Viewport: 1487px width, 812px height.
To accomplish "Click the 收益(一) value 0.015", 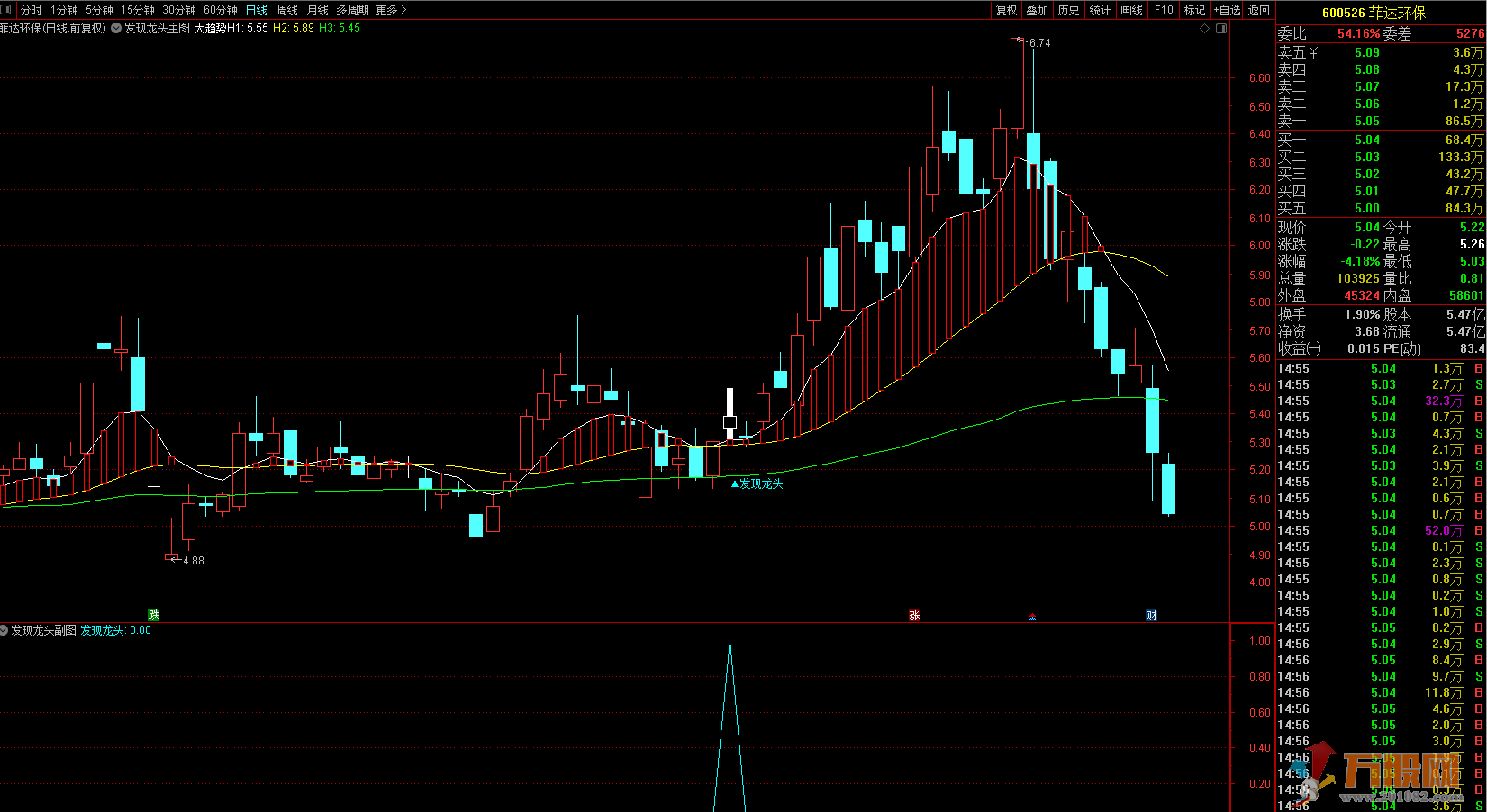I will [1363, 349].
